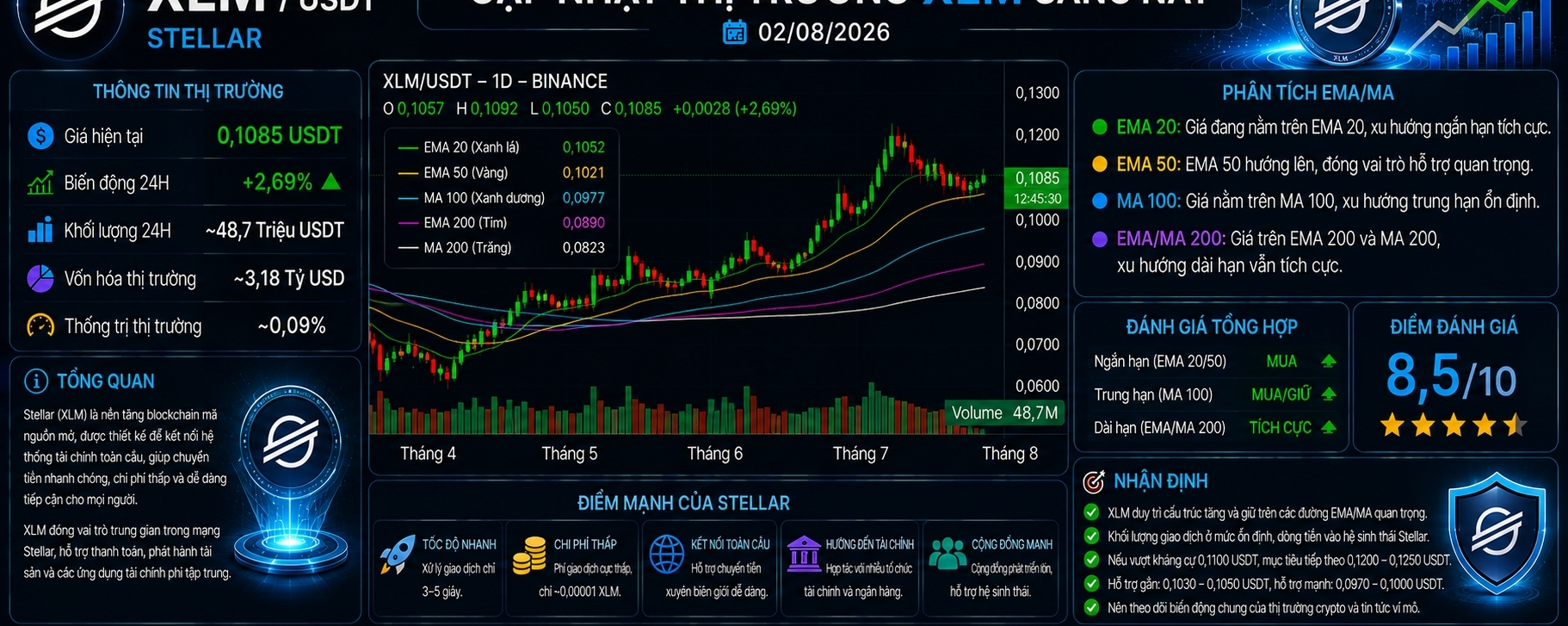1568x626 pixels.
Task: Click the people icon for Cộng đồng mạnh
Action: click(x=948, y=555)
